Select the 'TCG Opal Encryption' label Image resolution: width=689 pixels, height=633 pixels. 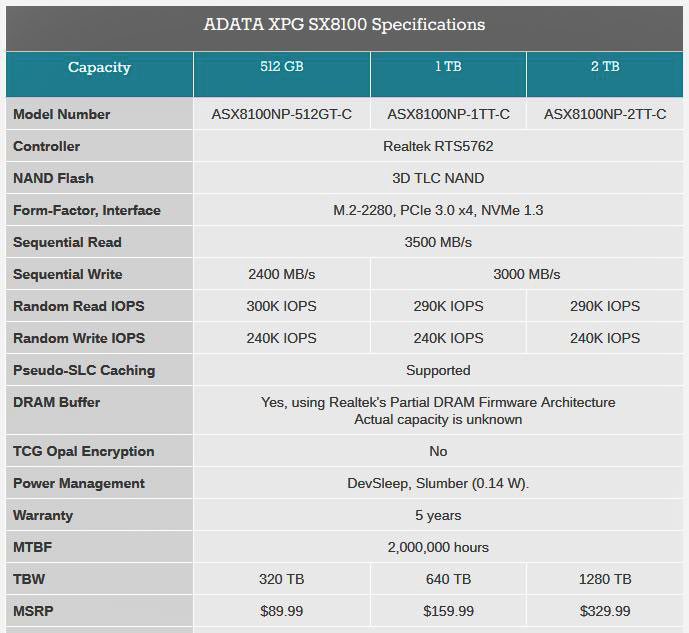(84, 452)
